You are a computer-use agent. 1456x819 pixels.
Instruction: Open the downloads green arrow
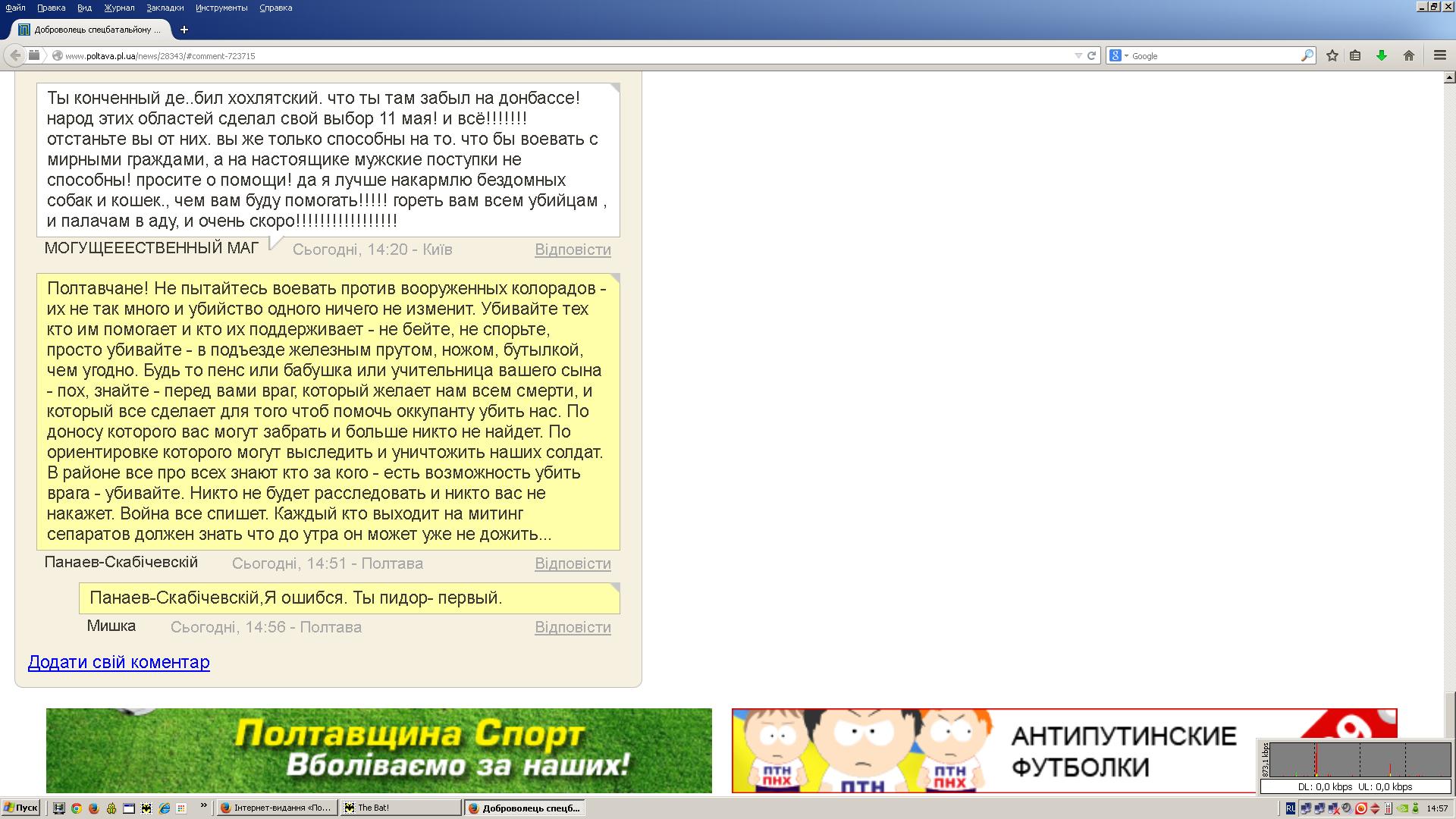1382,55
